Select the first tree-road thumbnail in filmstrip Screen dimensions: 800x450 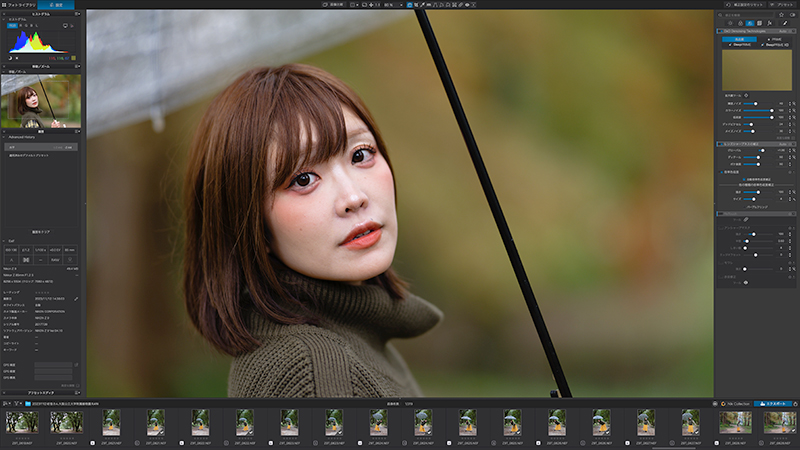coord(22,422)
